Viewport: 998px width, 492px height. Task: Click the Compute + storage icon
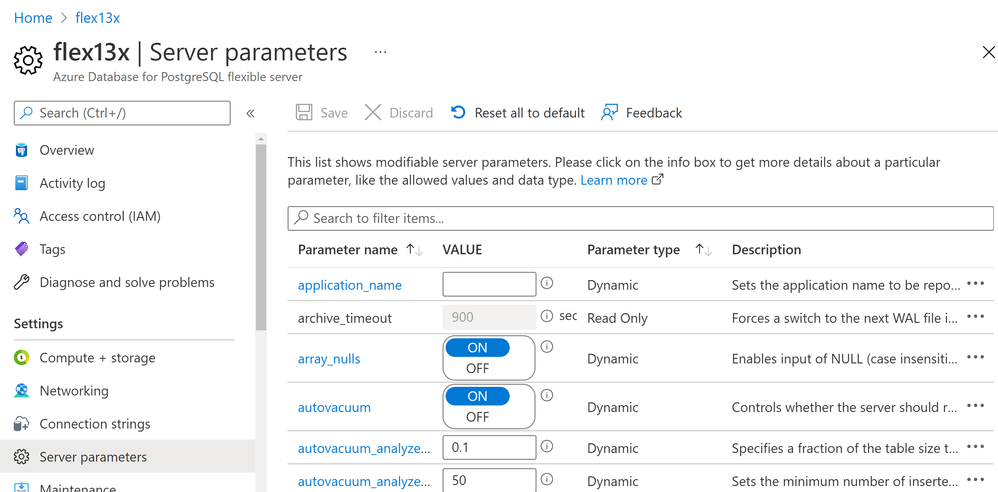[x=22, y=358]
